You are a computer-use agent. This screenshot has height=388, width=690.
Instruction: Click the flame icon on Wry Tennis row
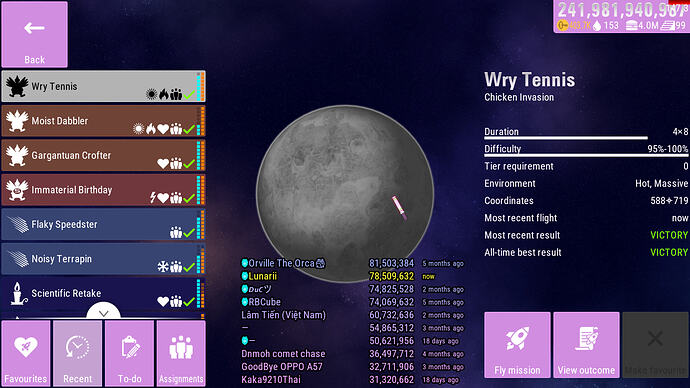tap(164, 94)
